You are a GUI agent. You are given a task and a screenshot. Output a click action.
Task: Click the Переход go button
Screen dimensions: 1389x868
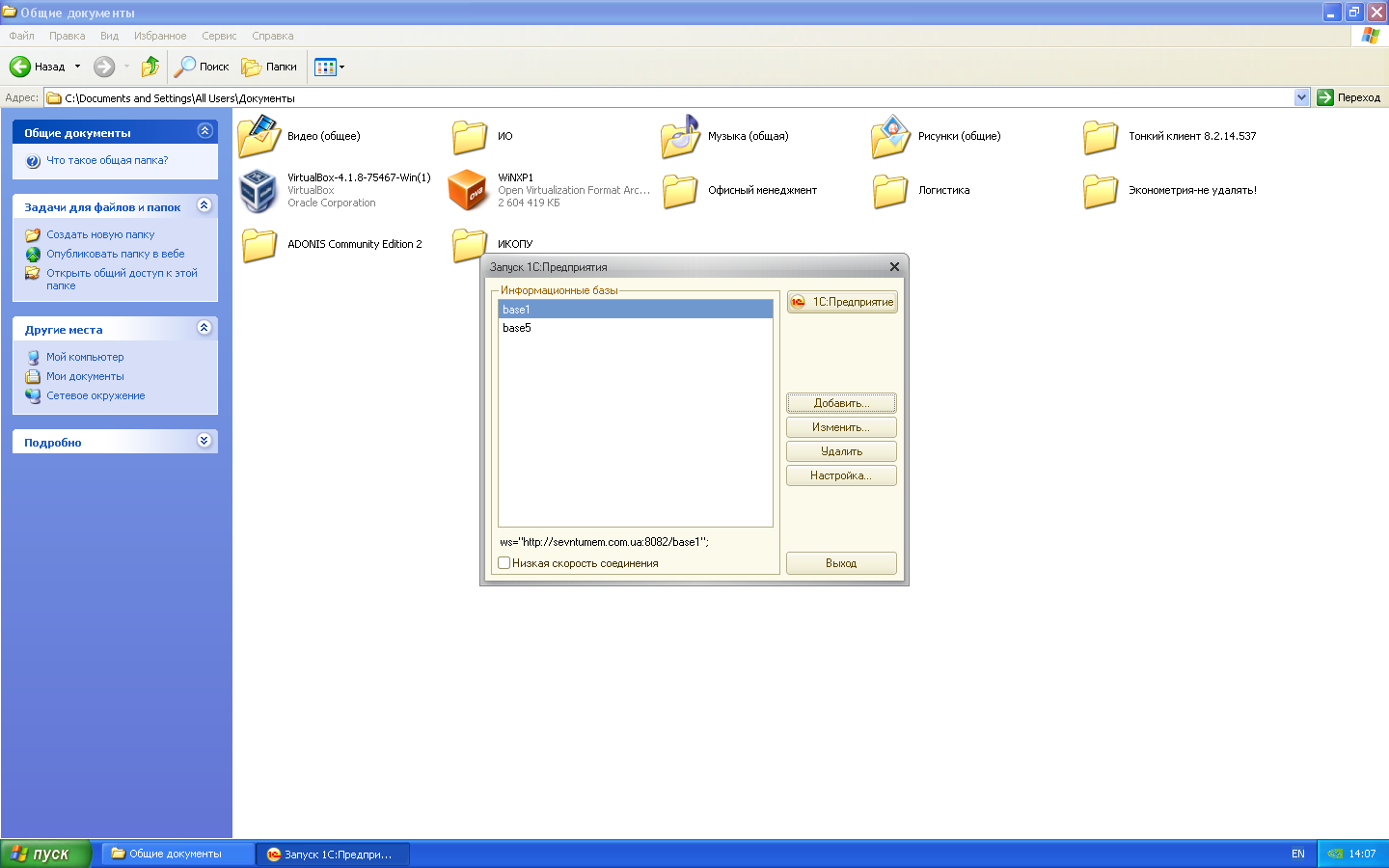[1348, 97]
